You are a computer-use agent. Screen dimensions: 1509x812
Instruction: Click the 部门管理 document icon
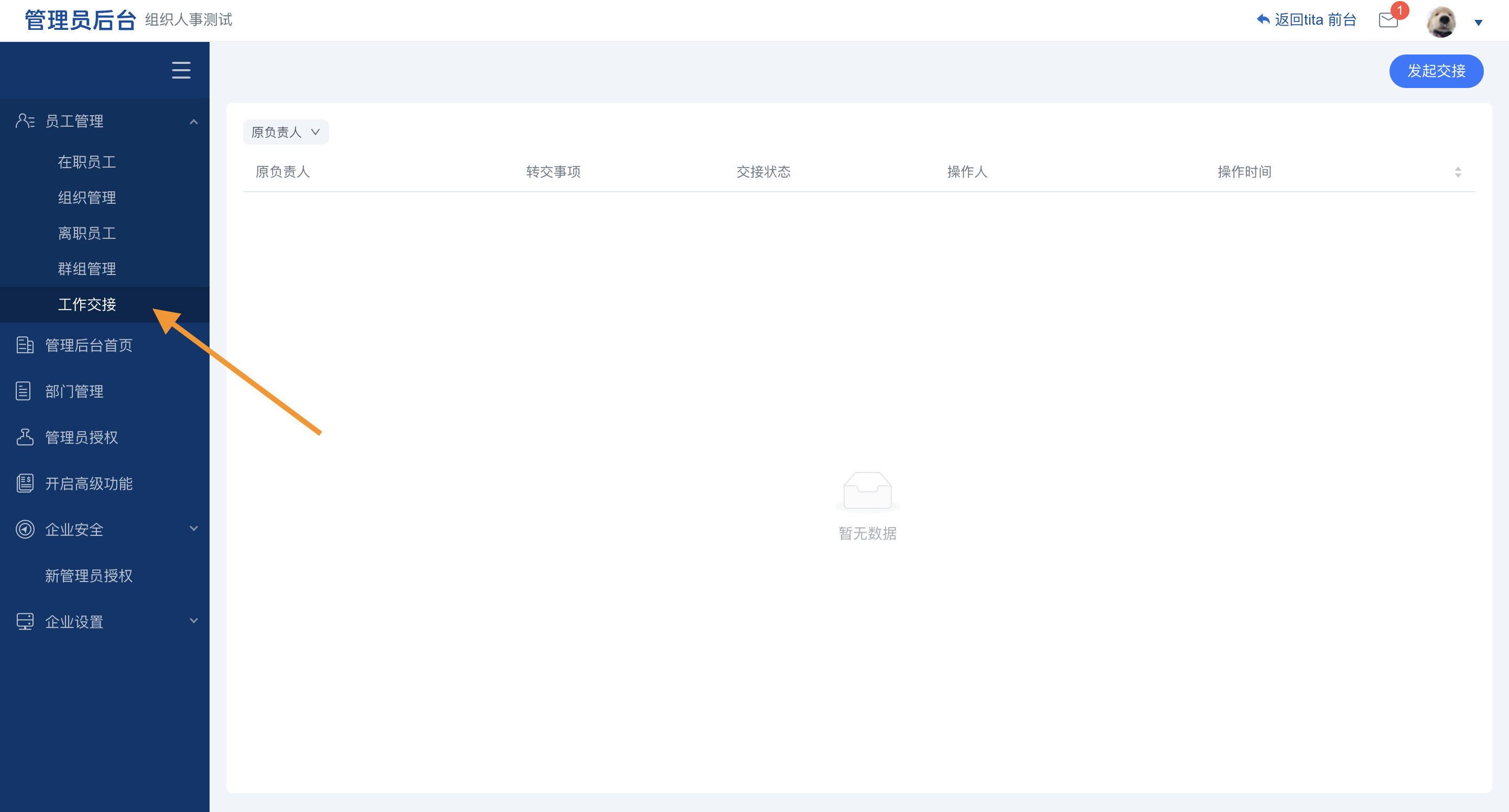[x=24, y=391]
